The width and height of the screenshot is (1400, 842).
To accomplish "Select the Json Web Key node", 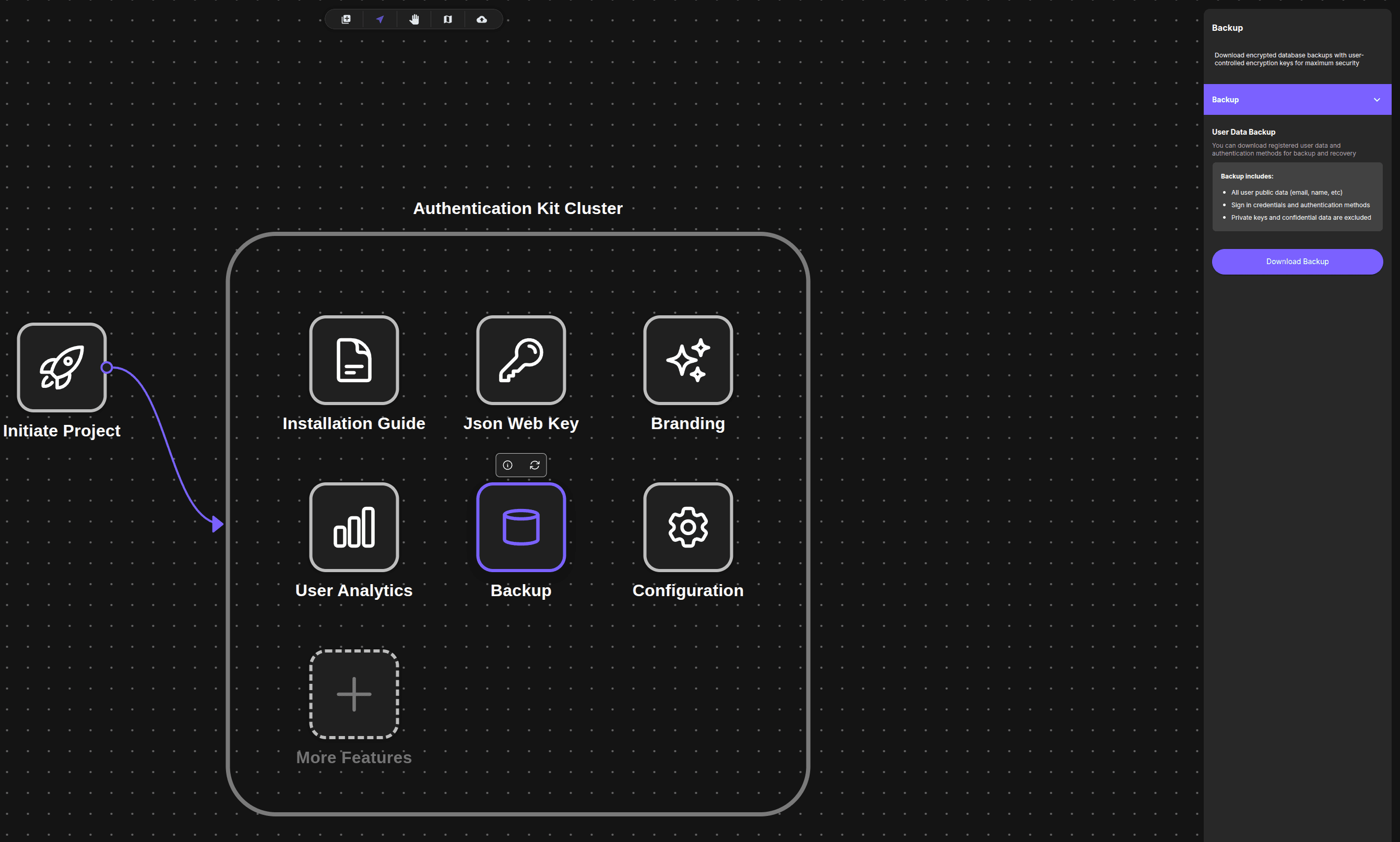I will coord(521,360).
